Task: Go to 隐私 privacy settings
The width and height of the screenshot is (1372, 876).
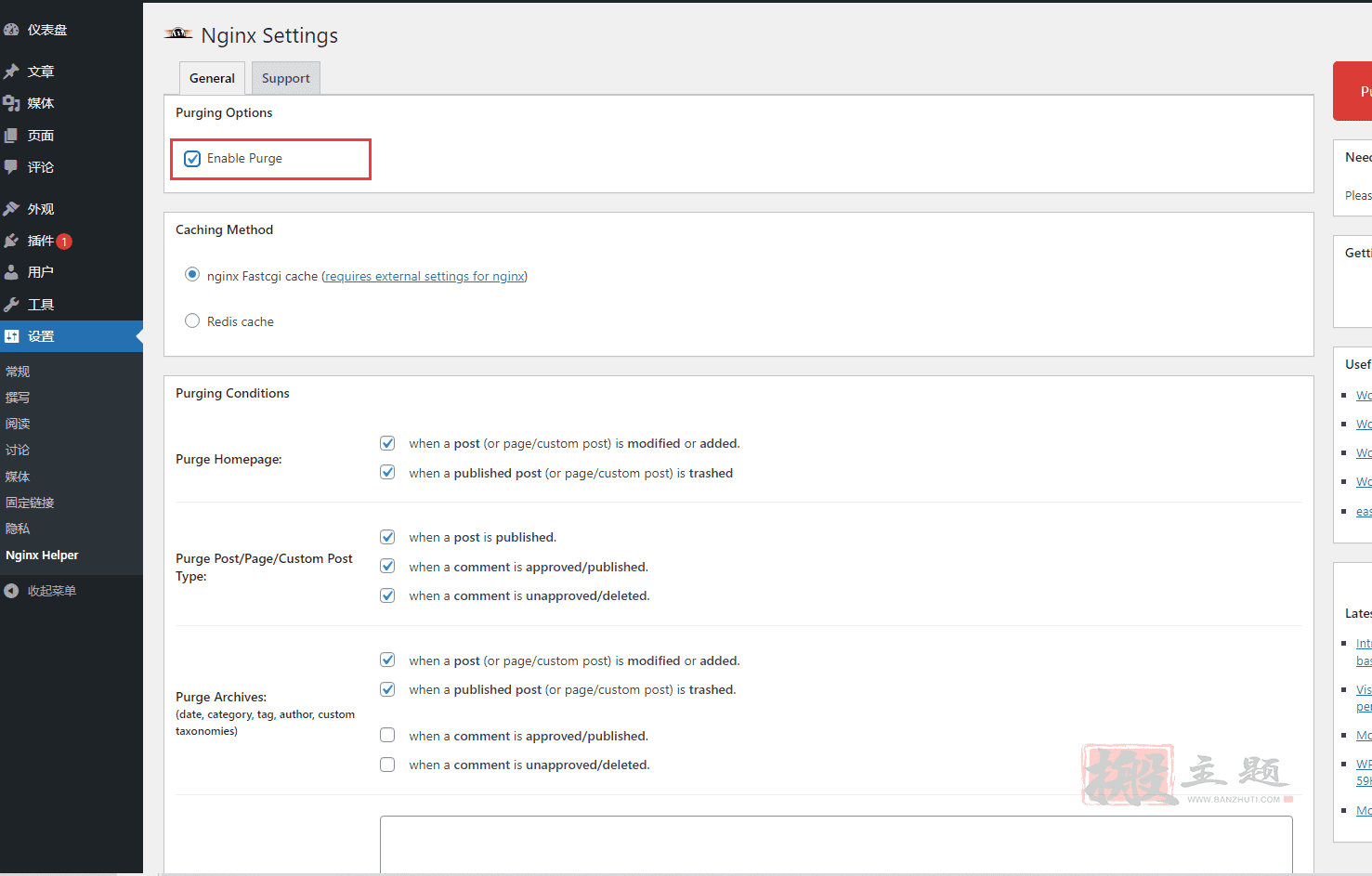Action: click(x=18, y=529)
